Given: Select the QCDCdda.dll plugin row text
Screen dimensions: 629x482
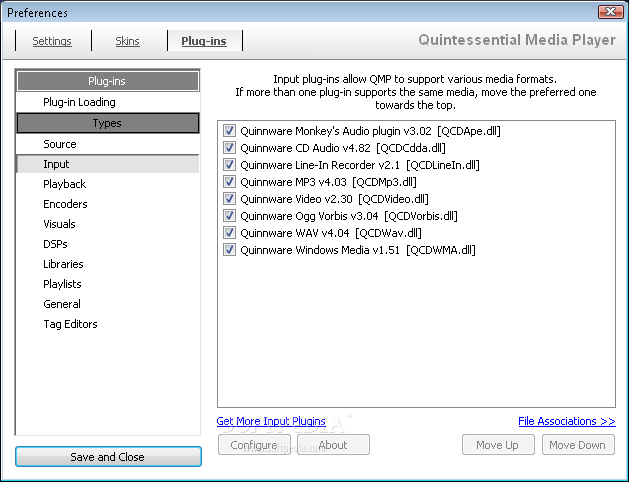Looking at the screenshot, I should [343, 148].
